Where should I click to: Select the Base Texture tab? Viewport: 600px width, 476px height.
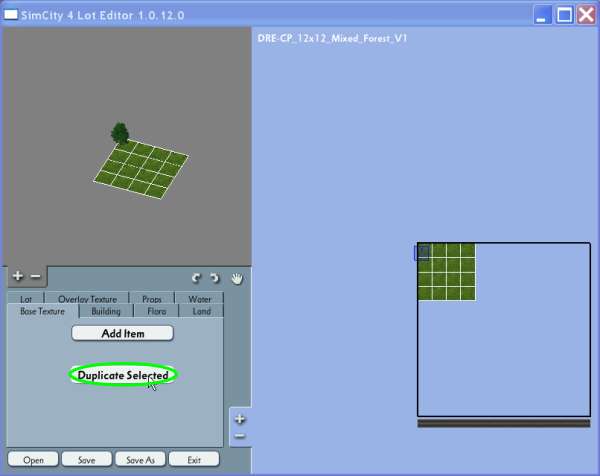coord(42,311)
